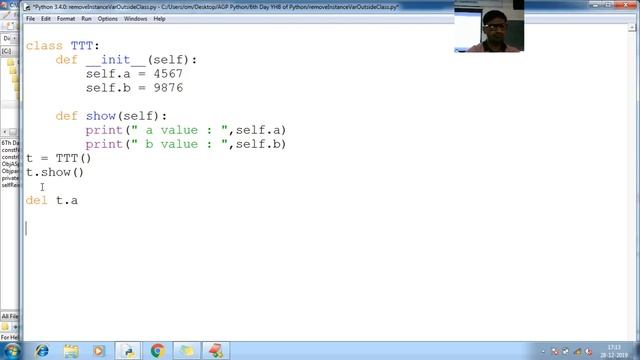Click the IDLE title bar text
Screen dimensions: 640x360
point(216,7)
